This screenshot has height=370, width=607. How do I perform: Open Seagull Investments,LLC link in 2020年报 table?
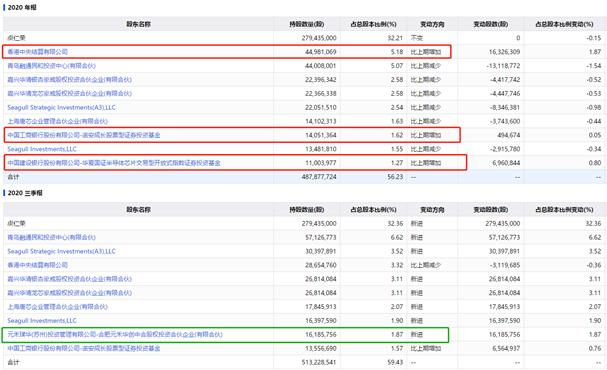(x=42, y=149)
